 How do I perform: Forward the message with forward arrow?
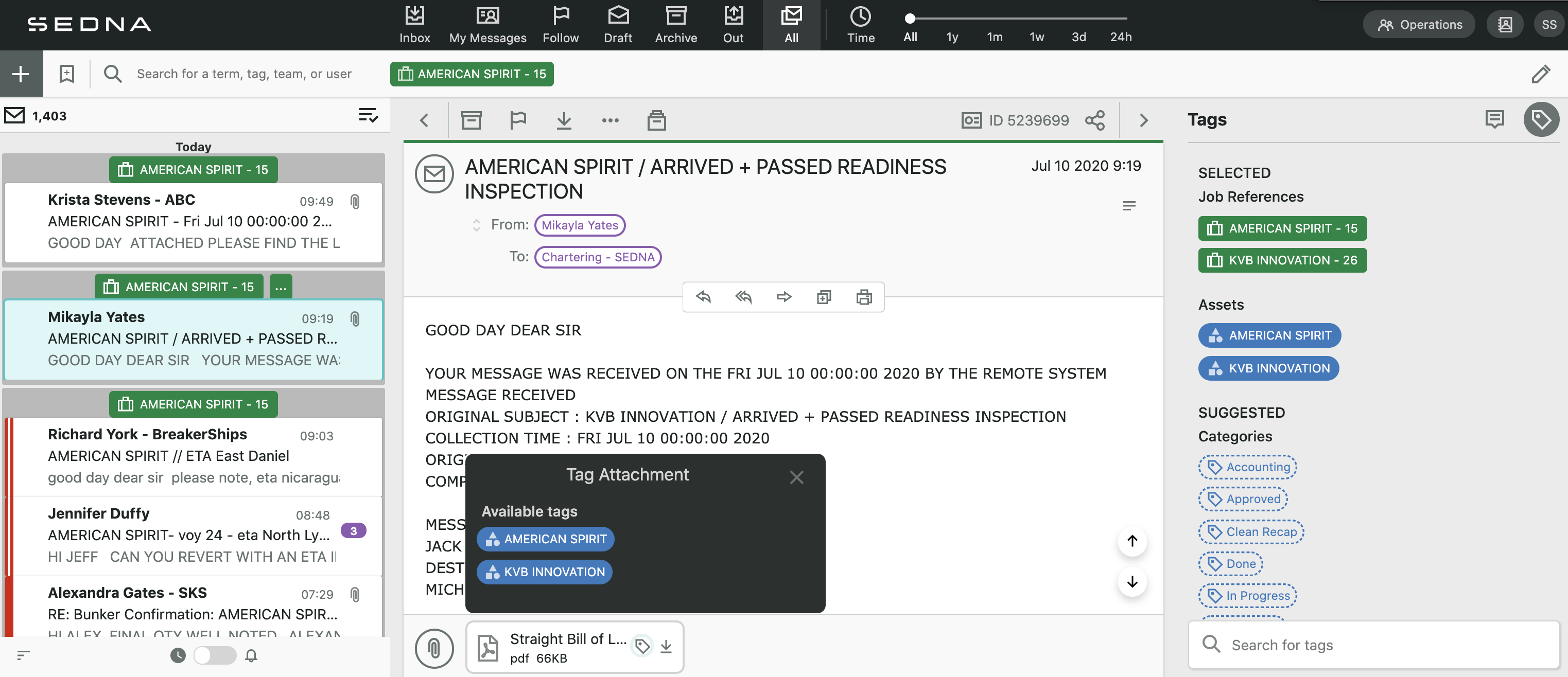(x=783, y=297)
